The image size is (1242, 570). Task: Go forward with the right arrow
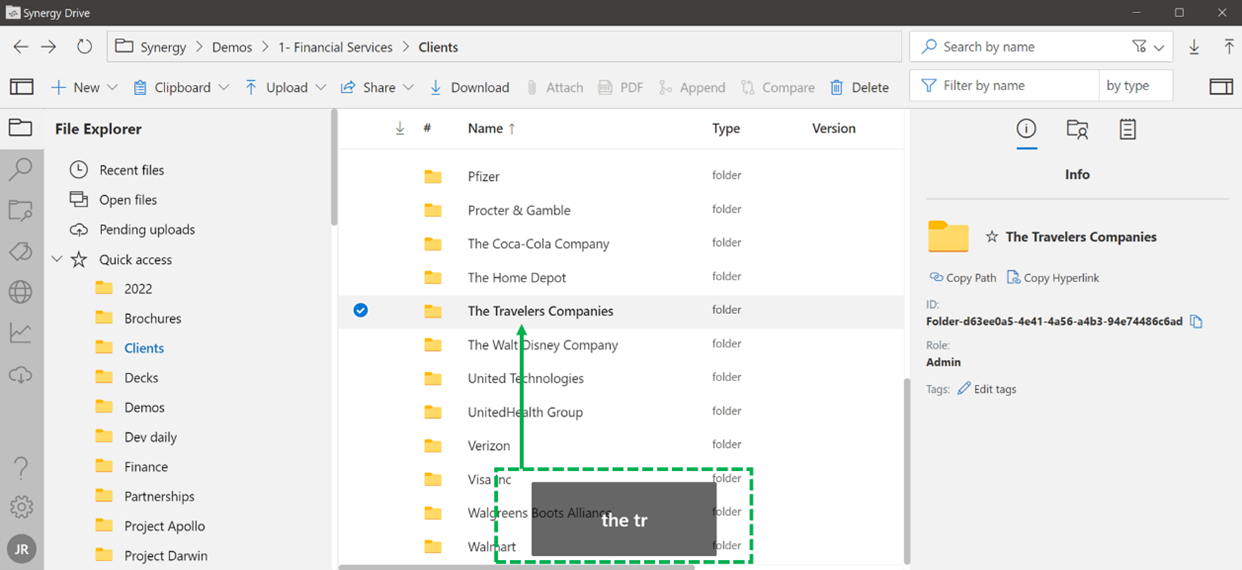pos(49,47)
